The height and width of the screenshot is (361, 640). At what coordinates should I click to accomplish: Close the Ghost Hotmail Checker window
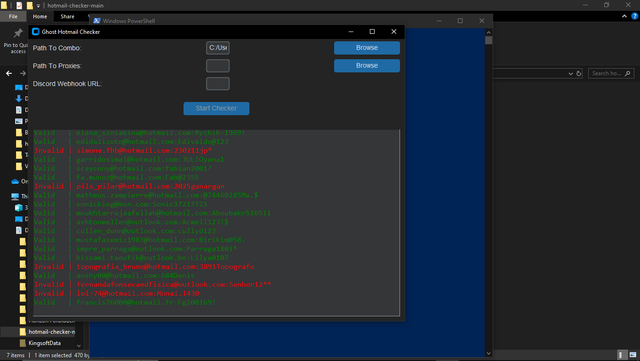point(393,31)
